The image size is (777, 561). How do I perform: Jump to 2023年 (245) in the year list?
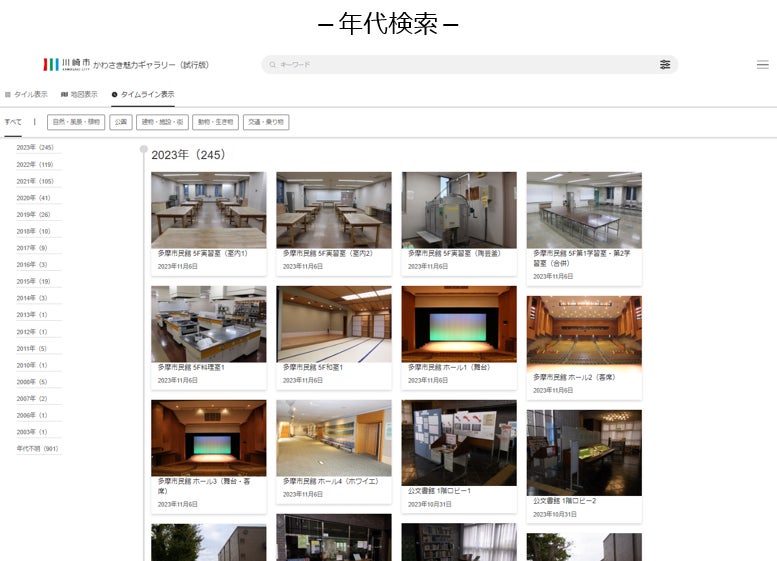(x=35, y=148)
